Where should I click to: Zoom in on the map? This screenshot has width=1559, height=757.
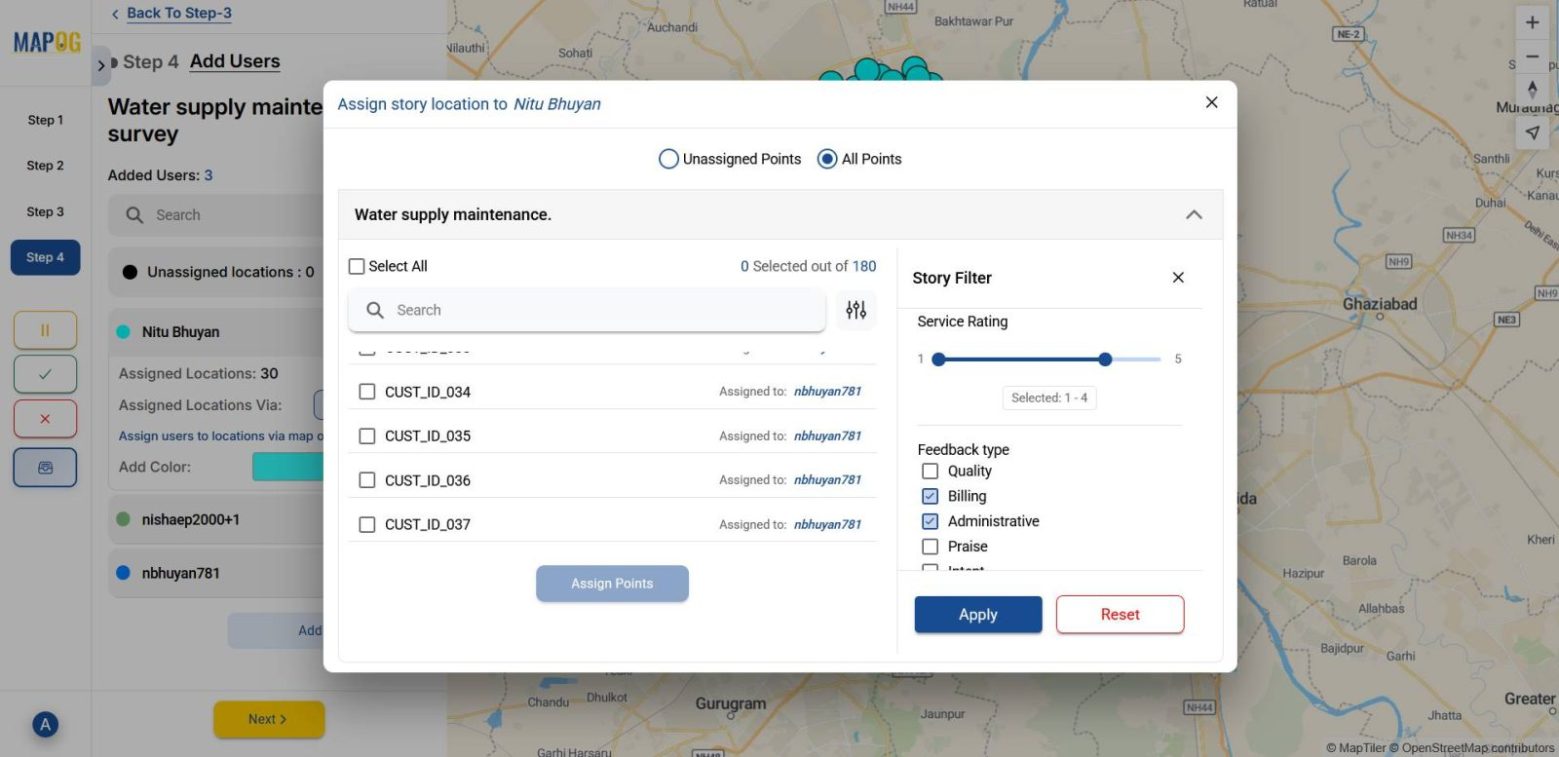pyautogui.click(x=1532, y=21)
